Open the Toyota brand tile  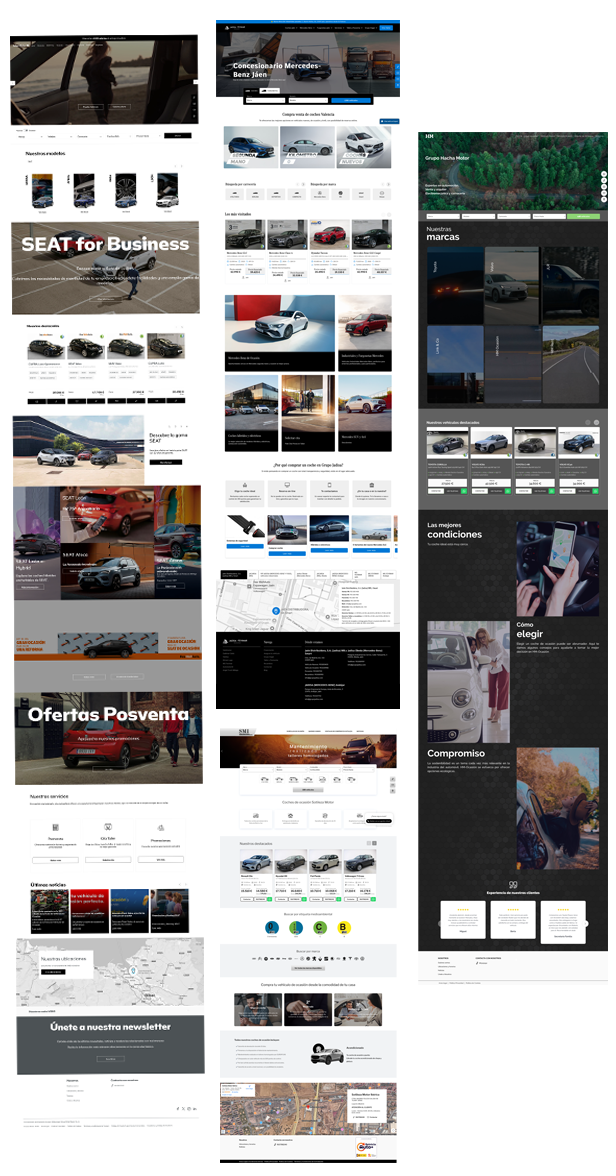455,285
